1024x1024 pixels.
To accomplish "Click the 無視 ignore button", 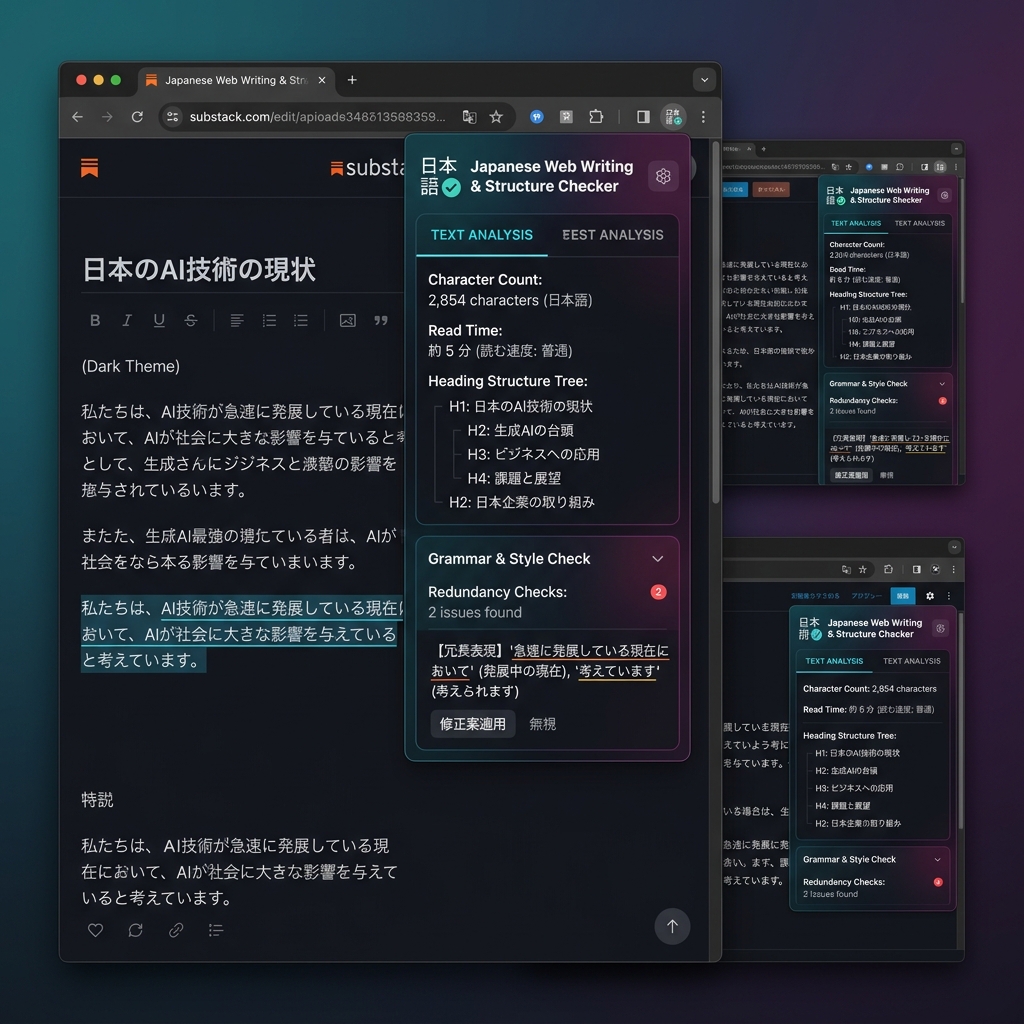I will [542, 724].
